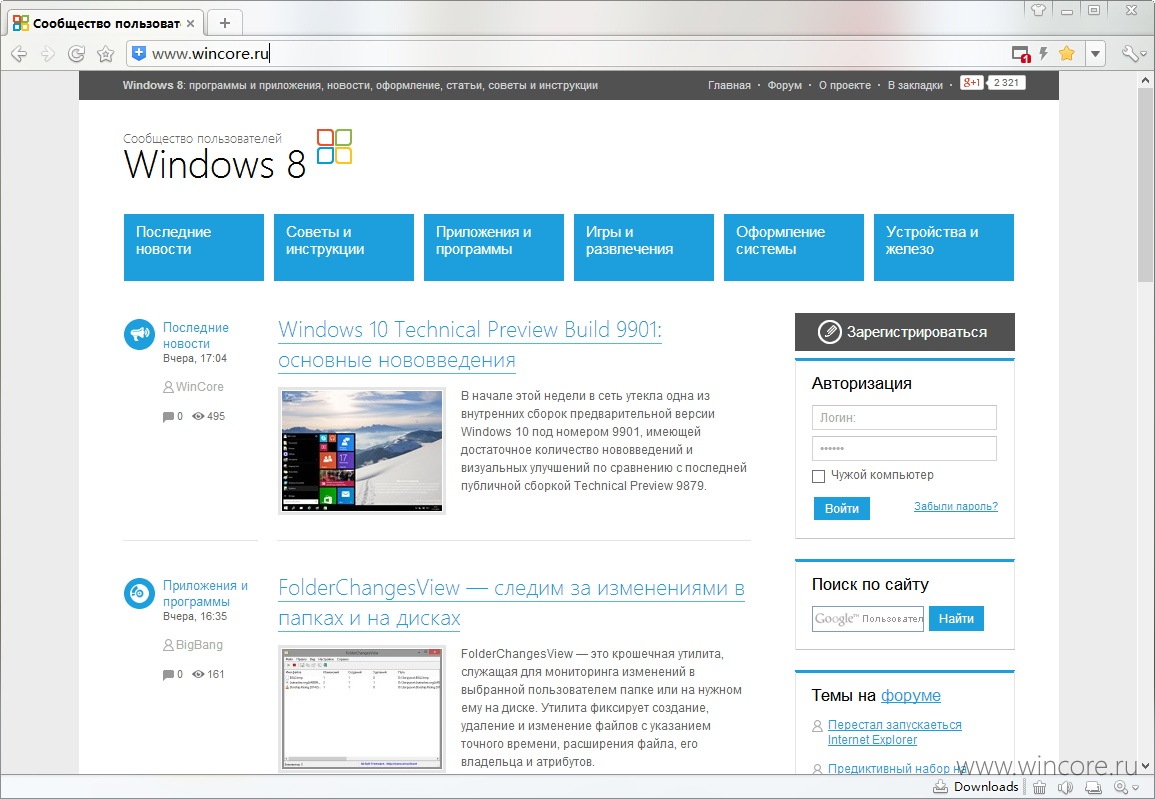
Task: Open the favorites star beside the refresh button
Action: click(105, 53)
